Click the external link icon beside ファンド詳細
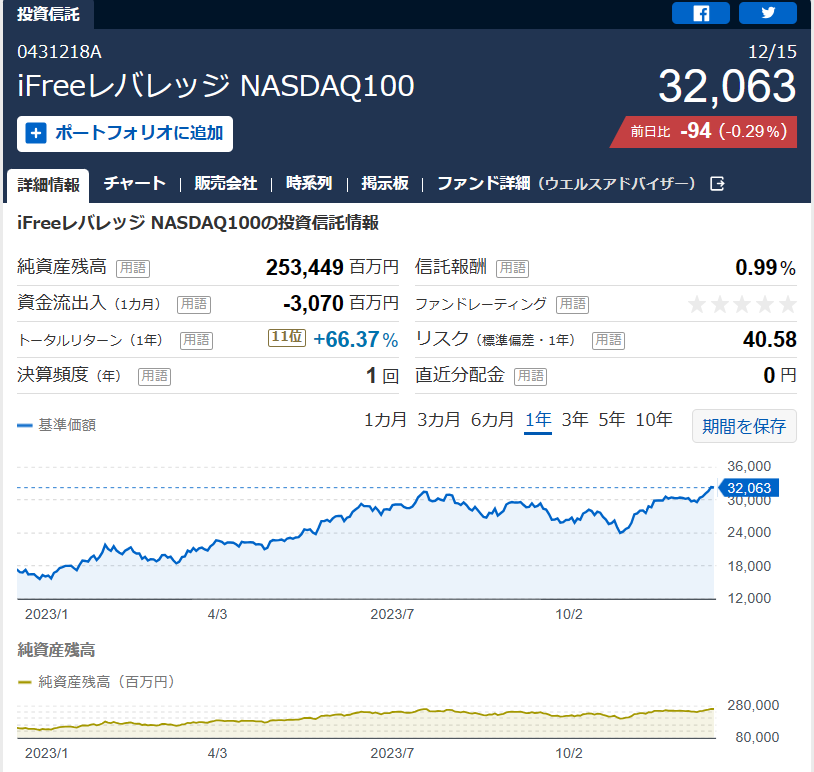 717,183
